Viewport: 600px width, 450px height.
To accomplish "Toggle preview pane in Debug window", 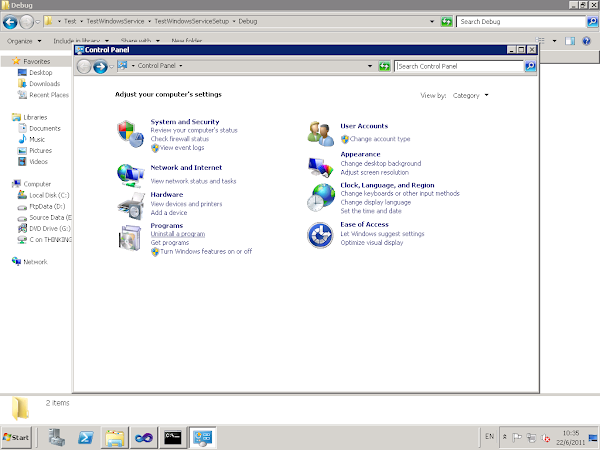I will click(570, 41).
